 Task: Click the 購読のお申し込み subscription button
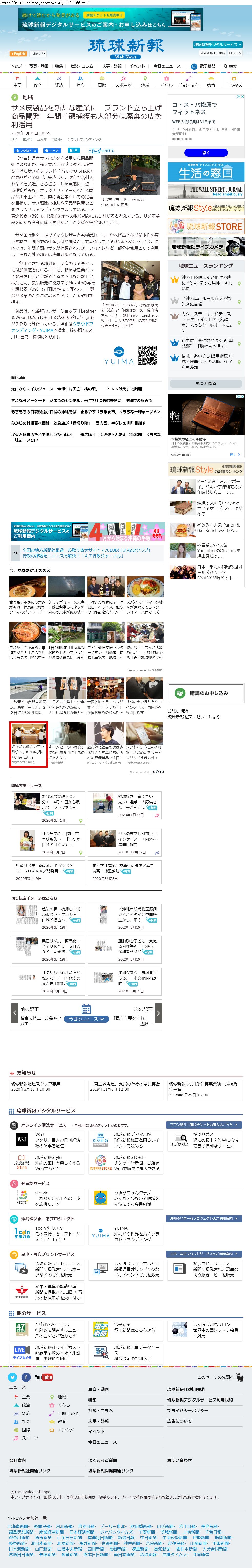(x=206, y=693)
